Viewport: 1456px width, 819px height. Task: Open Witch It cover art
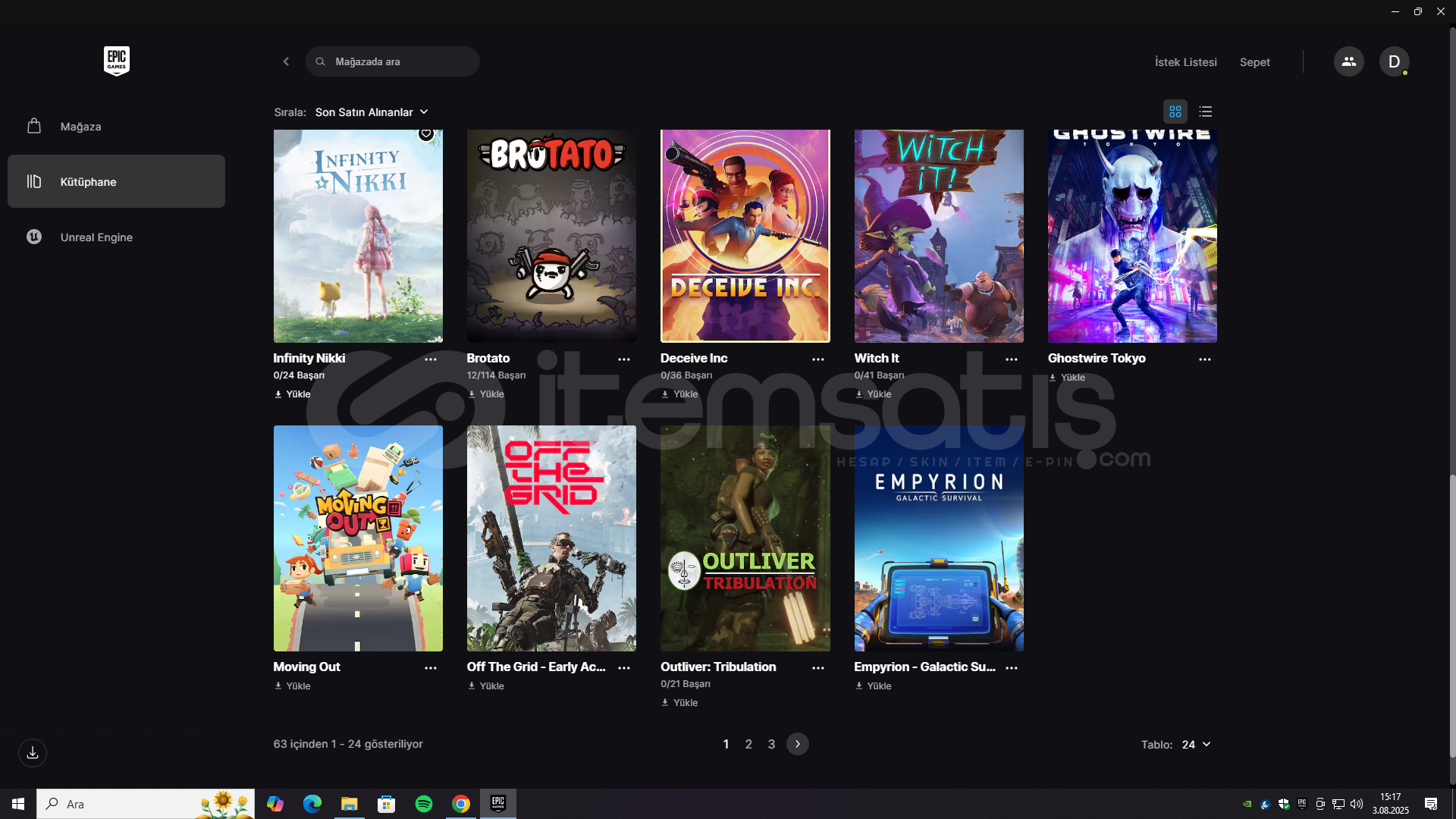pos(939,236)
